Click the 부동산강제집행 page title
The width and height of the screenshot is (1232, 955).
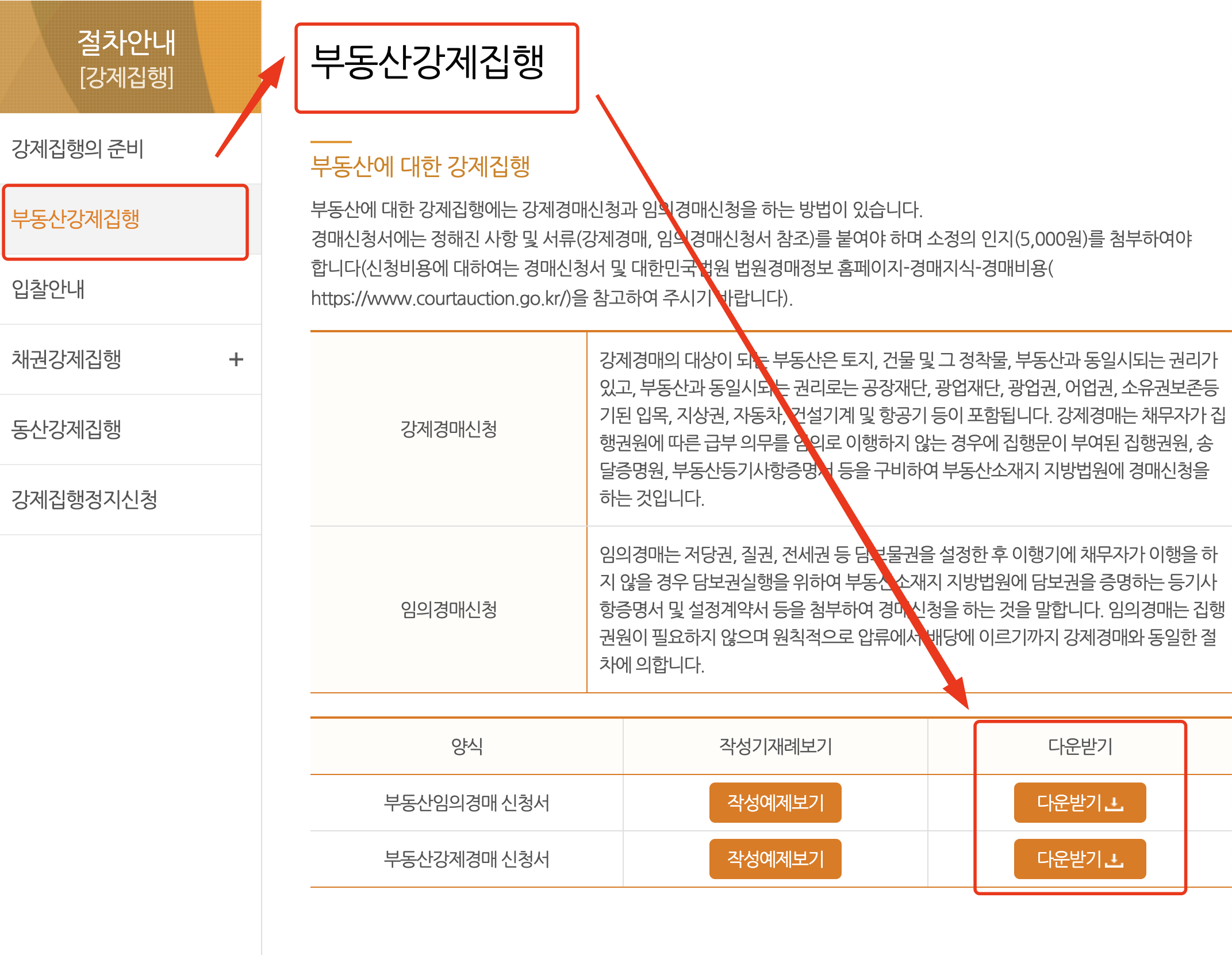coord(427,62)
